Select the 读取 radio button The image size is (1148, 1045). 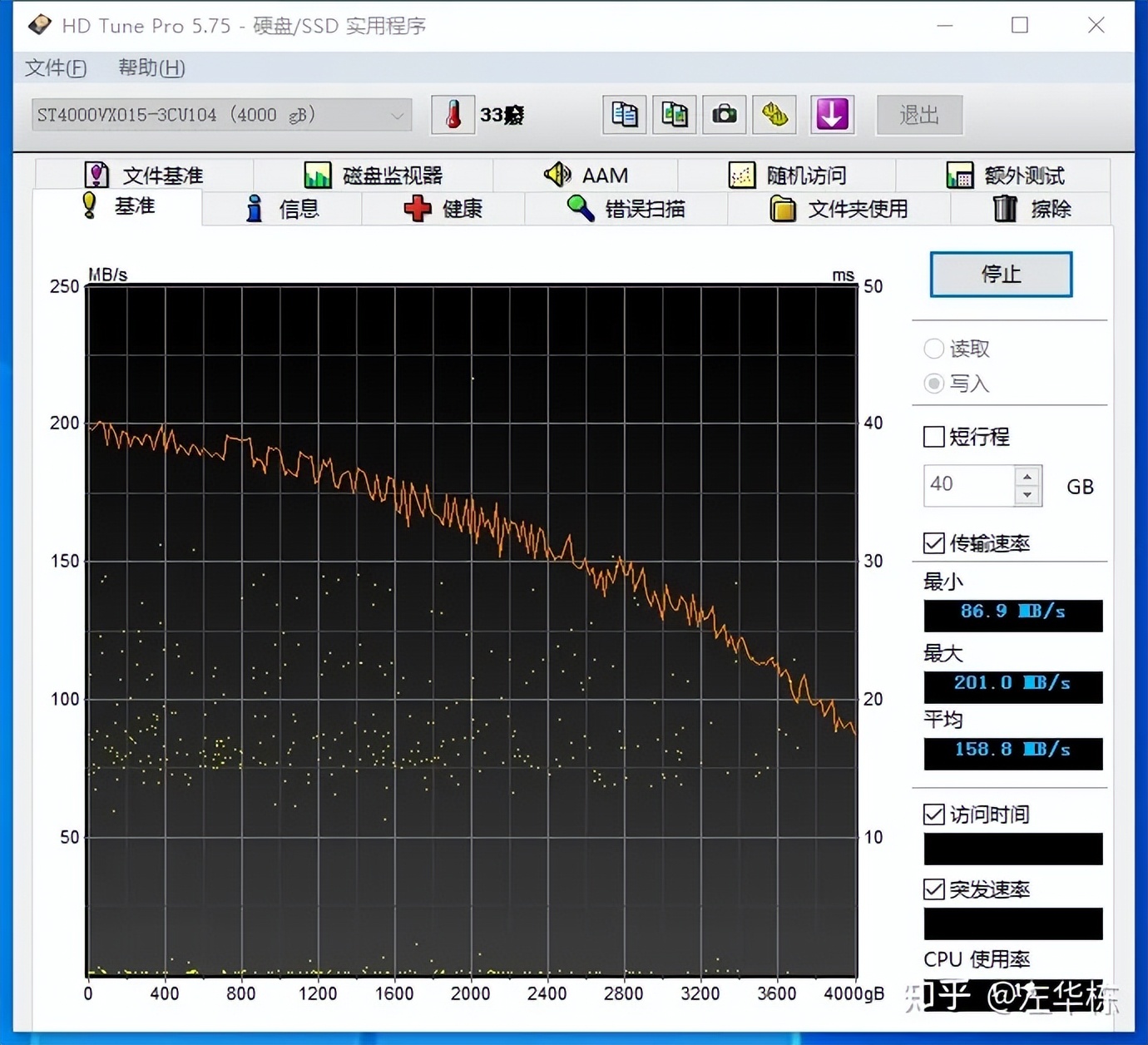933,349
